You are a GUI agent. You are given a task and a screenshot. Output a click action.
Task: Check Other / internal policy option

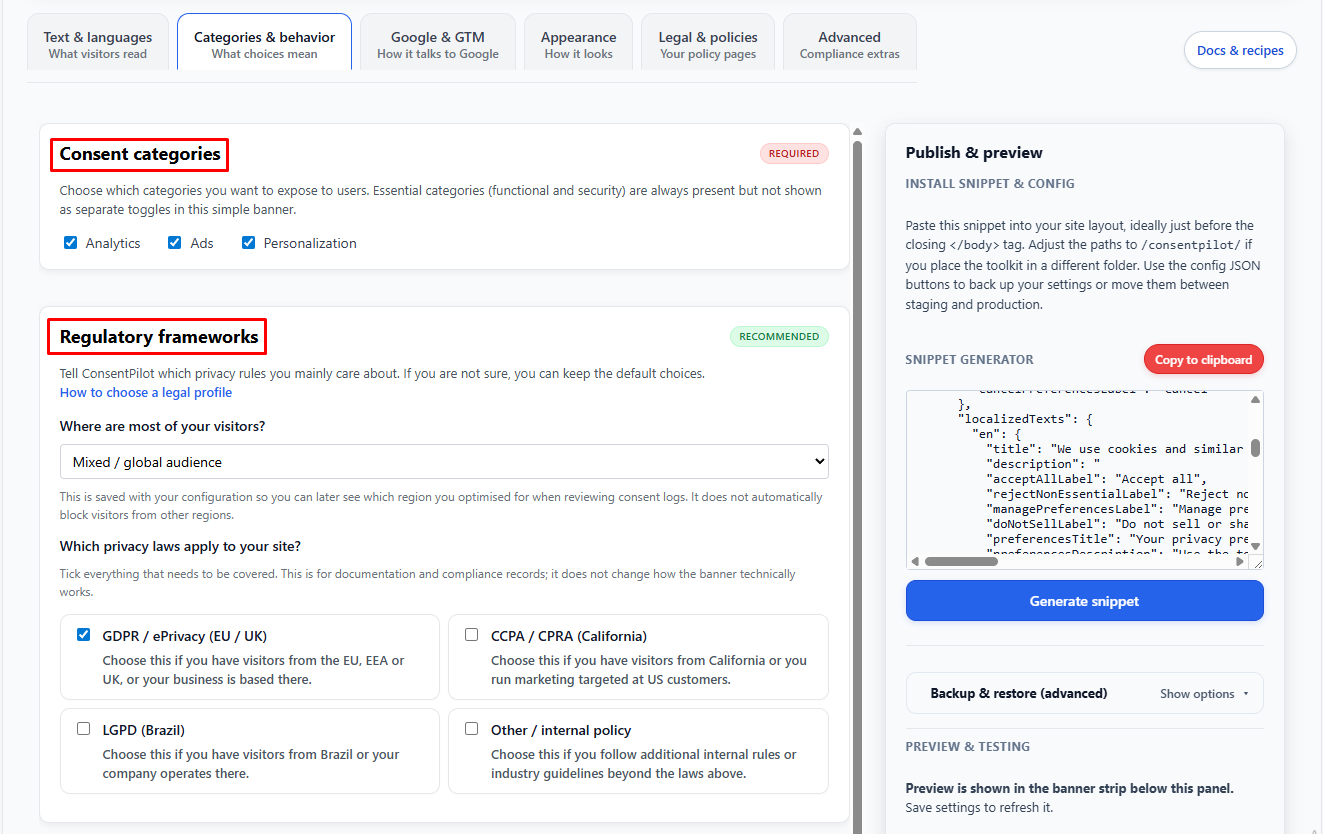pos(472,729)
